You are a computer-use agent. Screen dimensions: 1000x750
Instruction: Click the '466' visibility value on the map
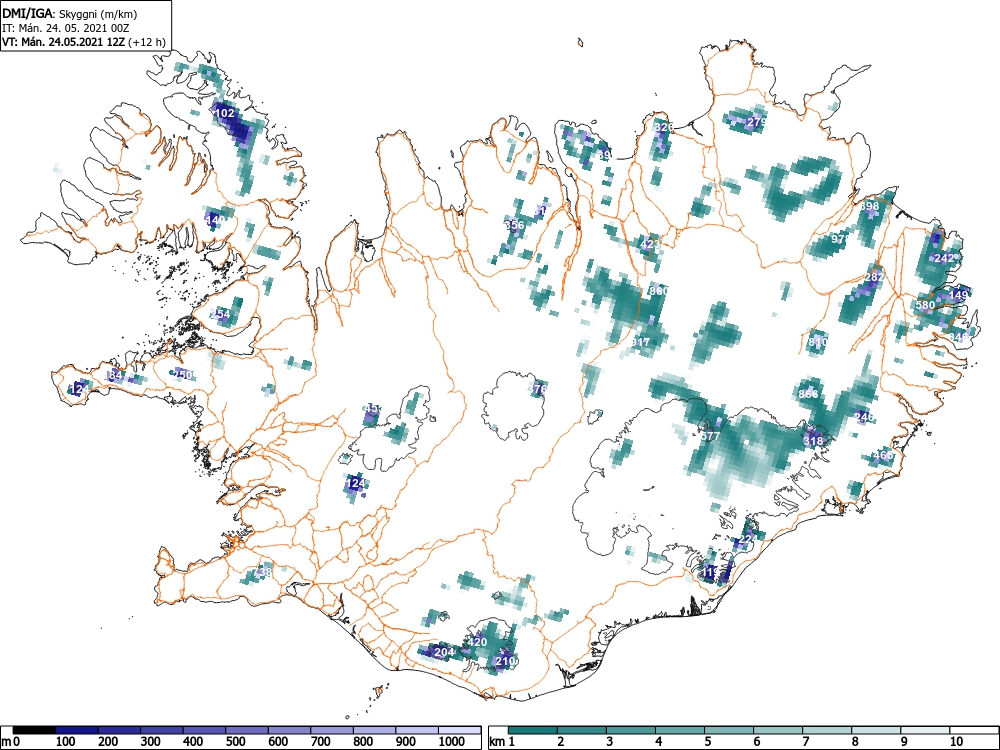pyautogui.click(x=883, y=455)
